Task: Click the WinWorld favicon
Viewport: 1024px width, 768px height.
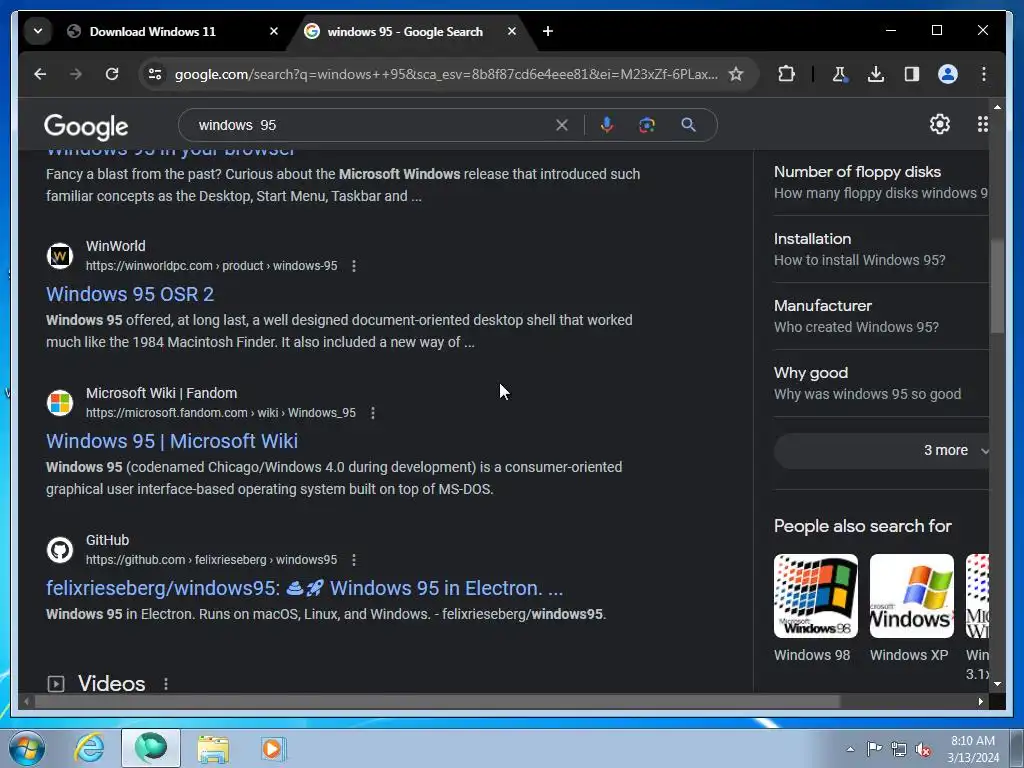Action: coord(59,256)
